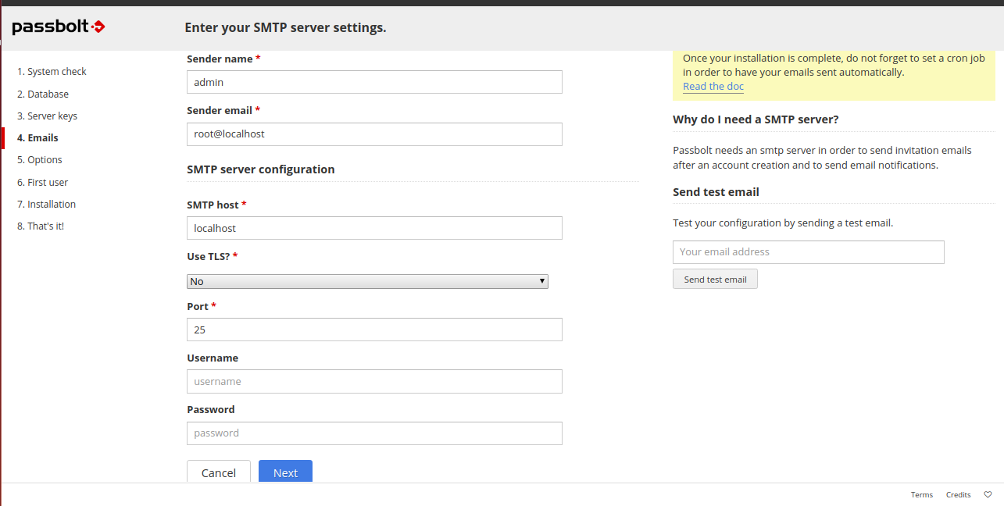Open the Use TLS dropdown
1004x506 pixels.
pyautogui.click(x=368, y=281)
